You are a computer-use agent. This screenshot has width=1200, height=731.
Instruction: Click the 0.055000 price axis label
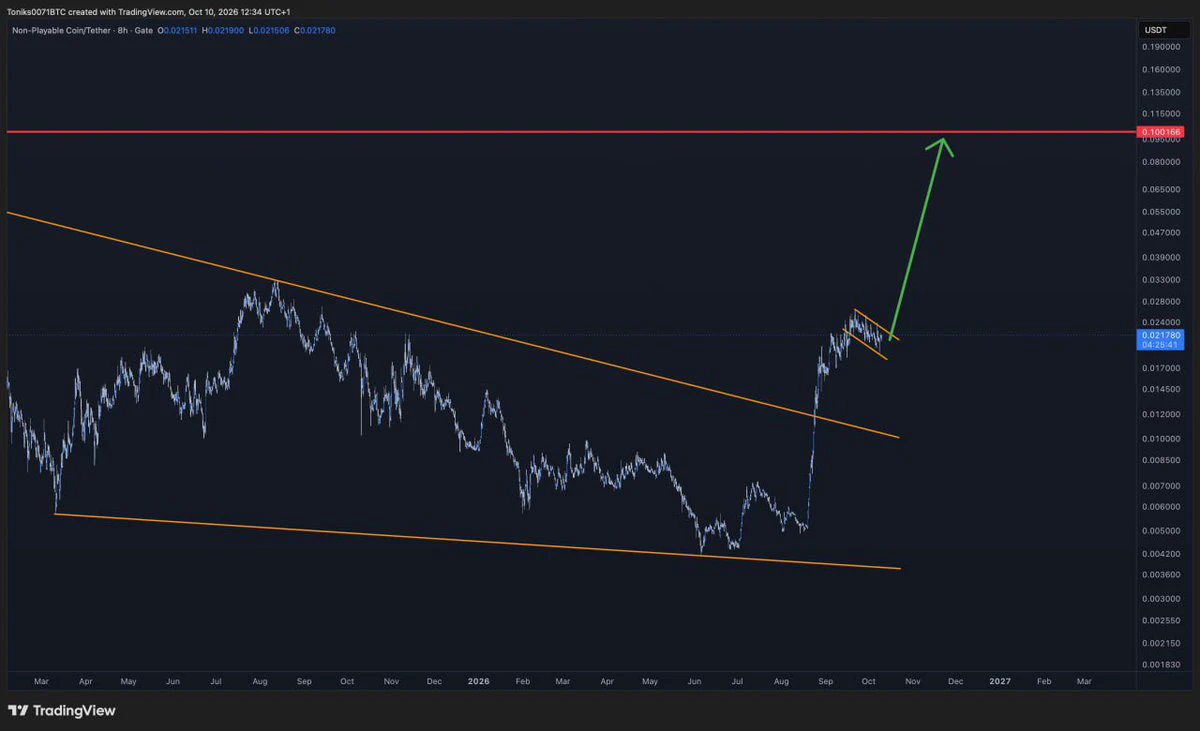[1162, 212]
